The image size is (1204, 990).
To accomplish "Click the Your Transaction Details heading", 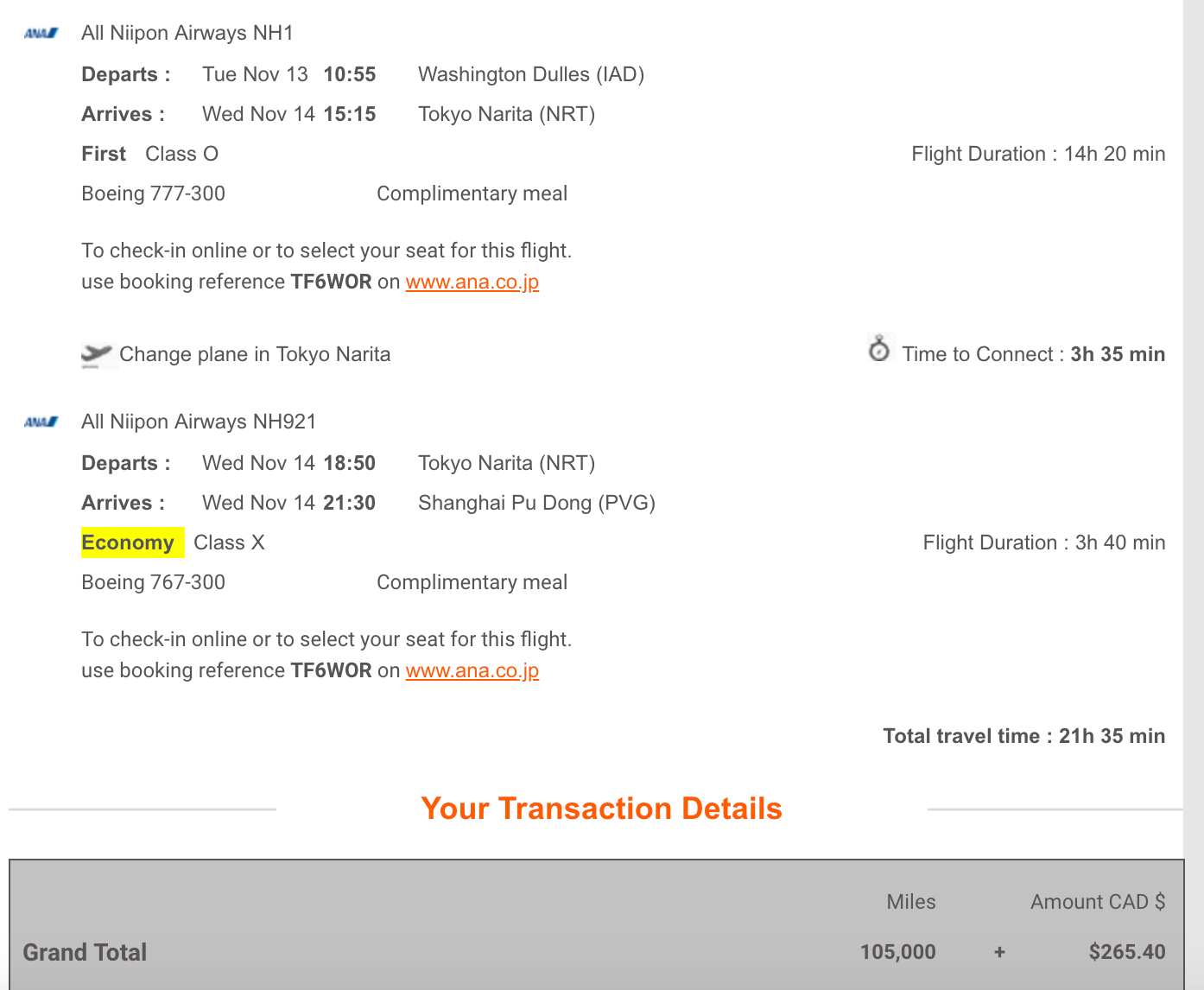I will pos(601,809).
